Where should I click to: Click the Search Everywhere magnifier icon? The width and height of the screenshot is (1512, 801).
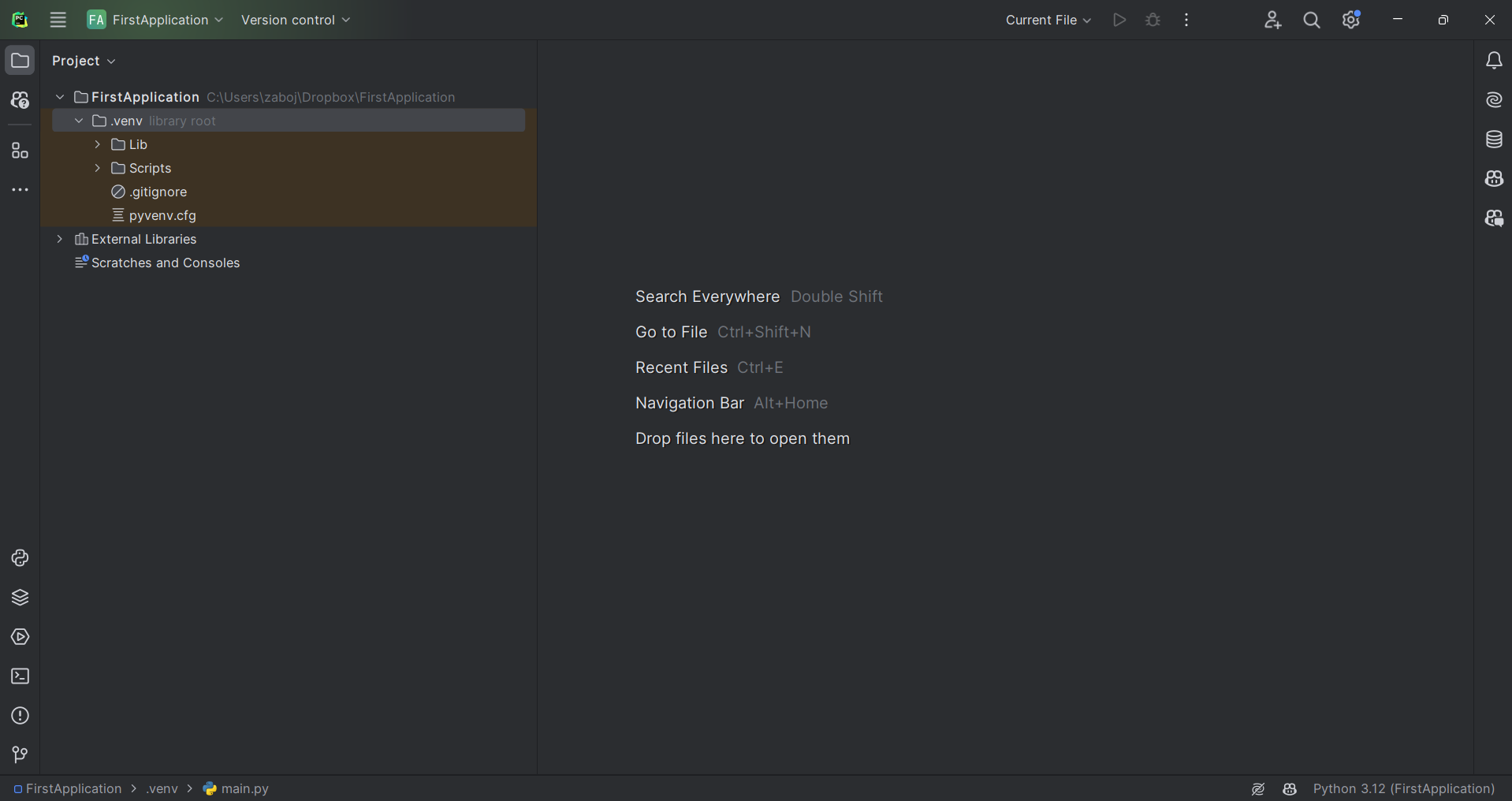pos(1312,20)
